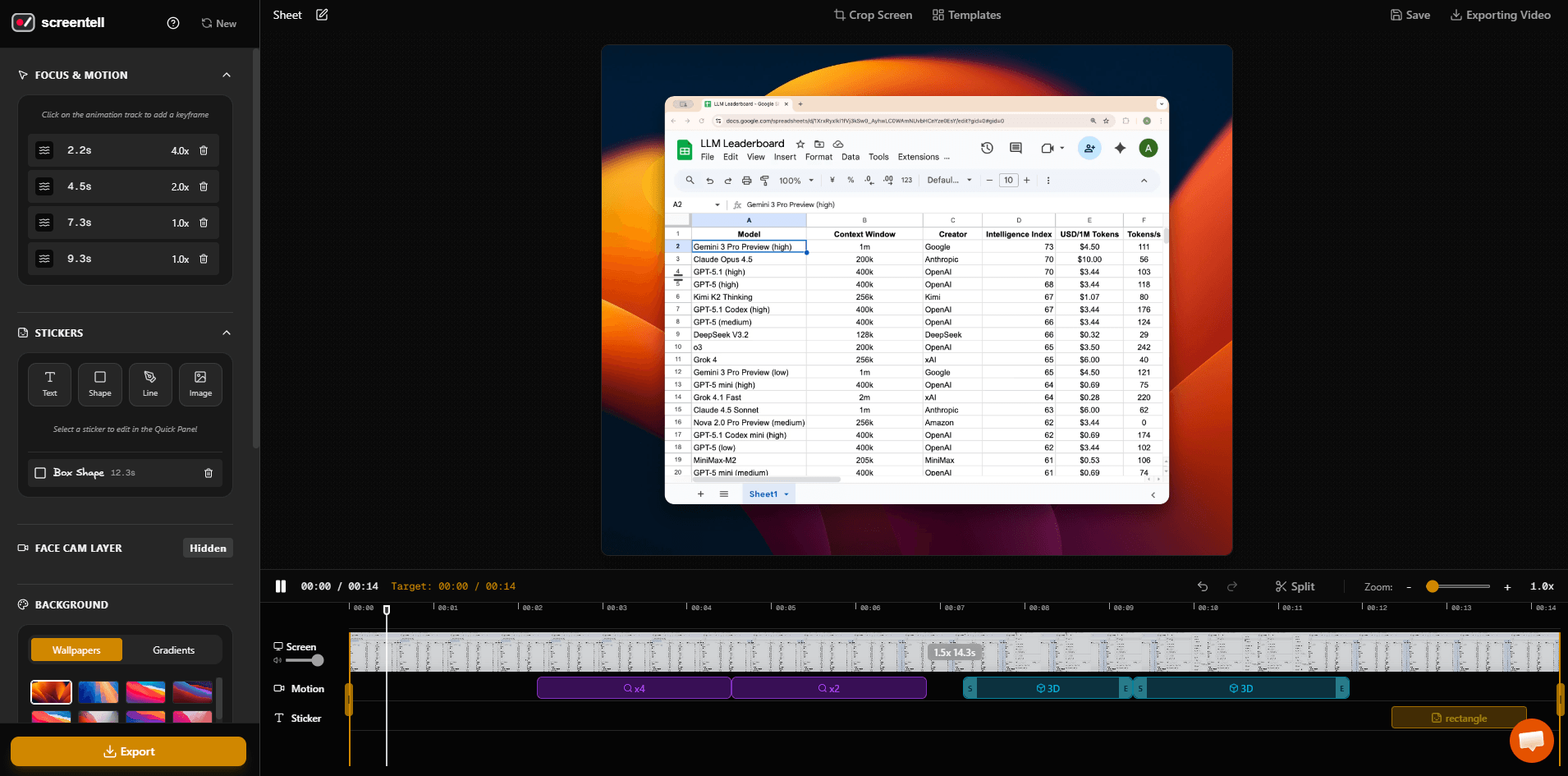
Task: Check the Box Shape sticker checkbox
Action: pos(40,473)
